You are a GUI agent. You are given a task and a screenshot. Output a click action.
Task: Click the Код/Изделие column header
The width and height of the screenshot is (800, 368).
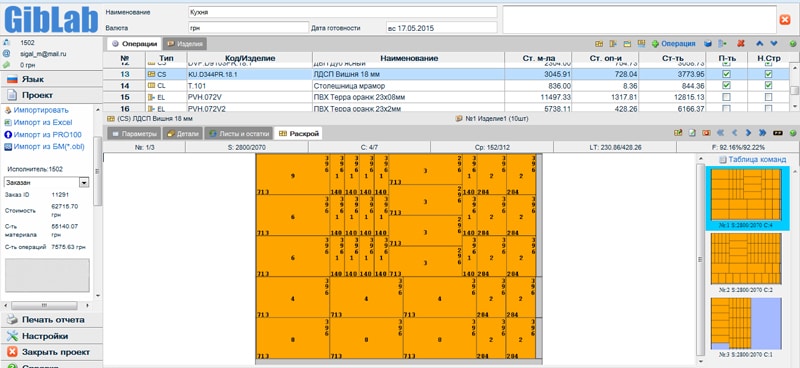[x=249, y=58]
